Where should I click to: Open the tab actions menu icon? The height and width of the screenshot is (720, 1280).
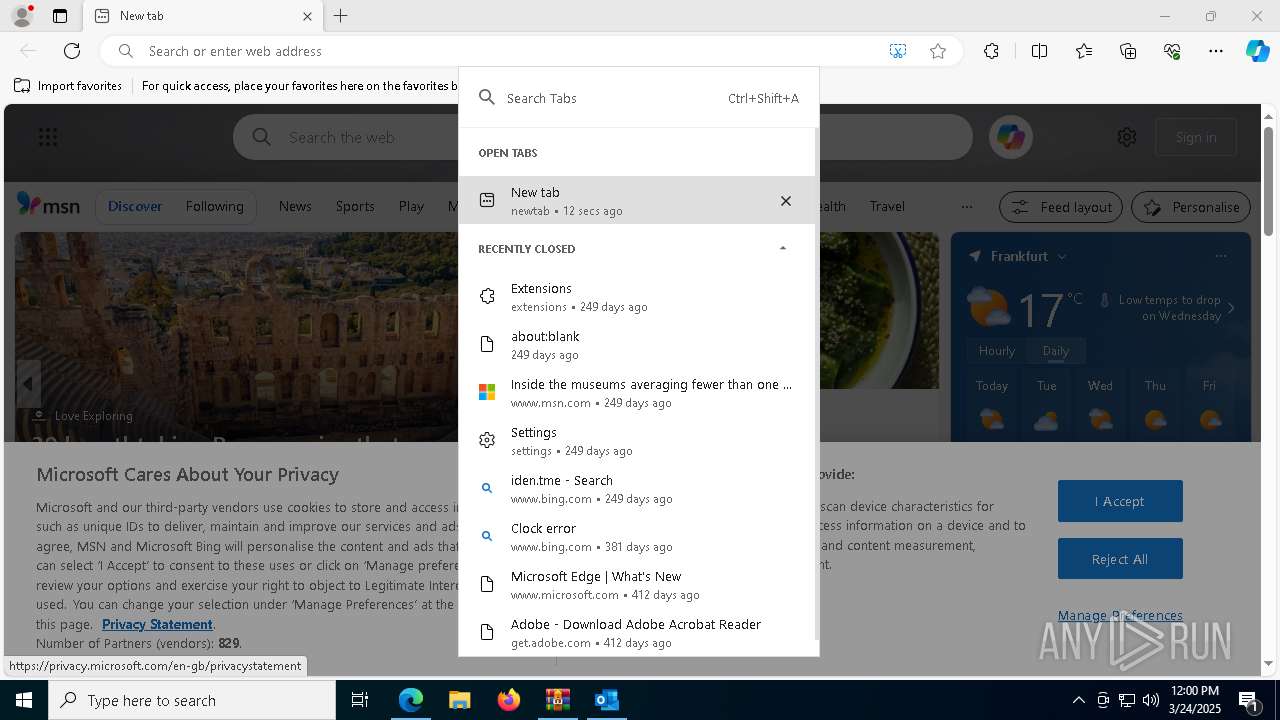(60, 16)
